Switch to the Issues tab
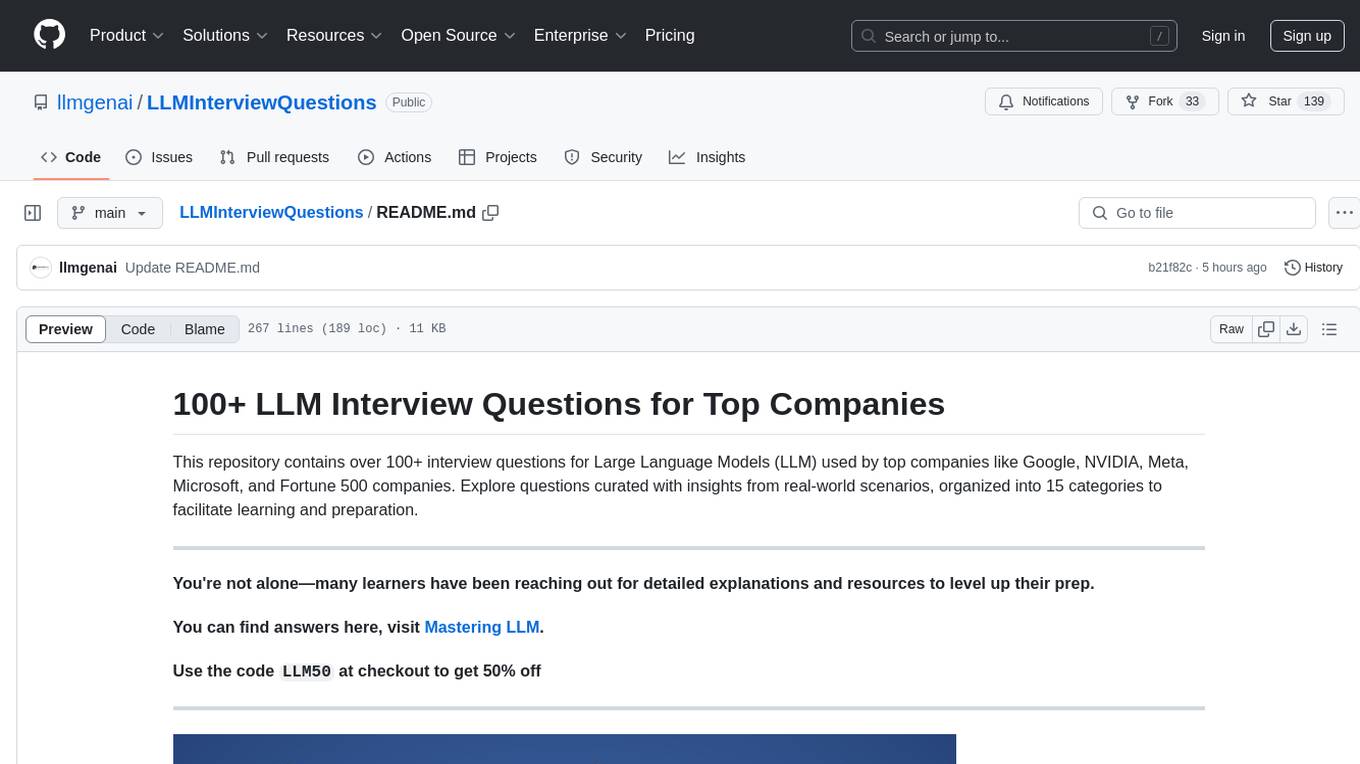The height and width of the screenshot is (764, 1360). [159, 157]
